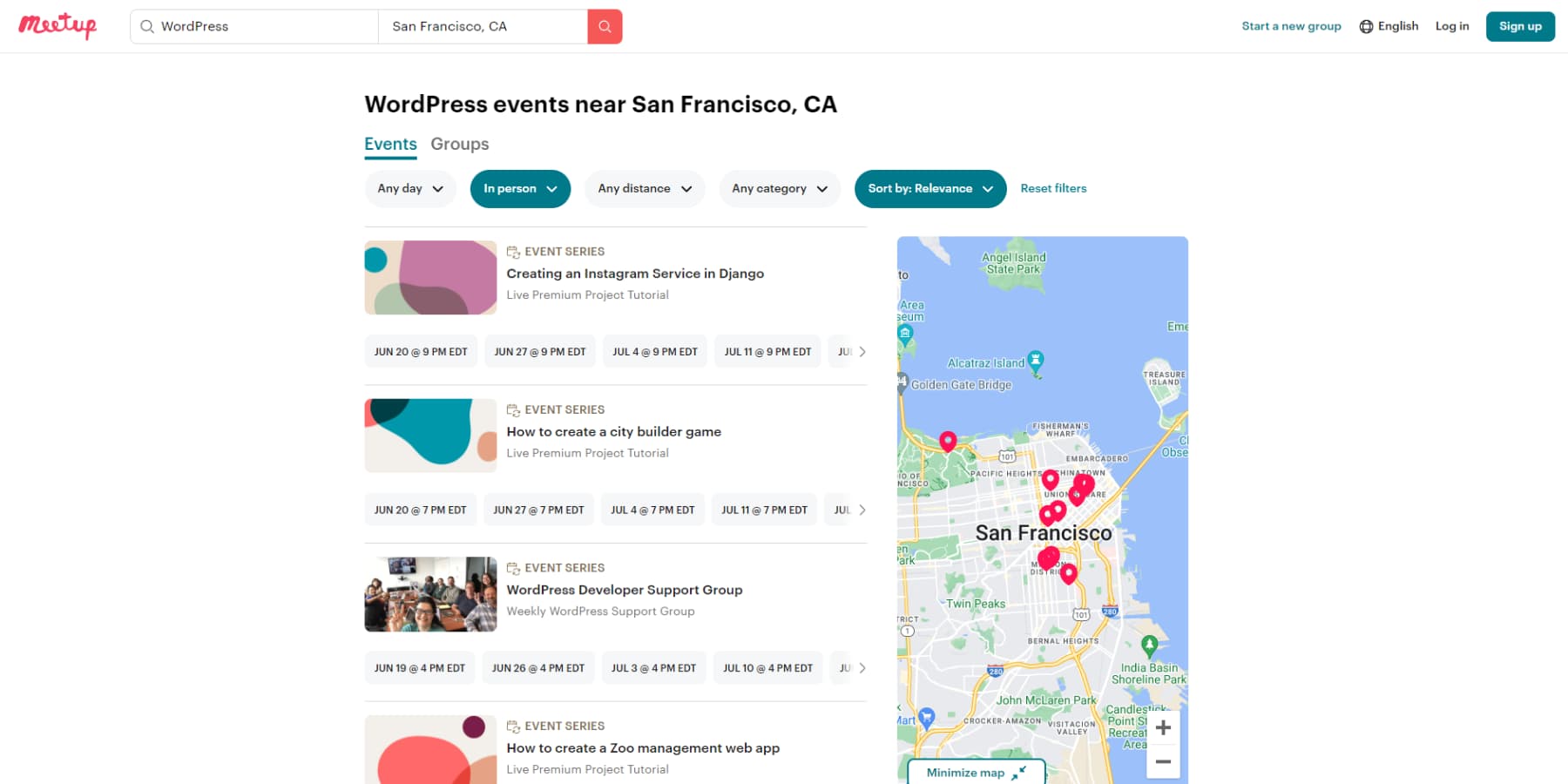Image resolution: width=1568 pixels, height=784 pixels.
Task: Click the red search magnifier icon
Action: tap(605, 26)
